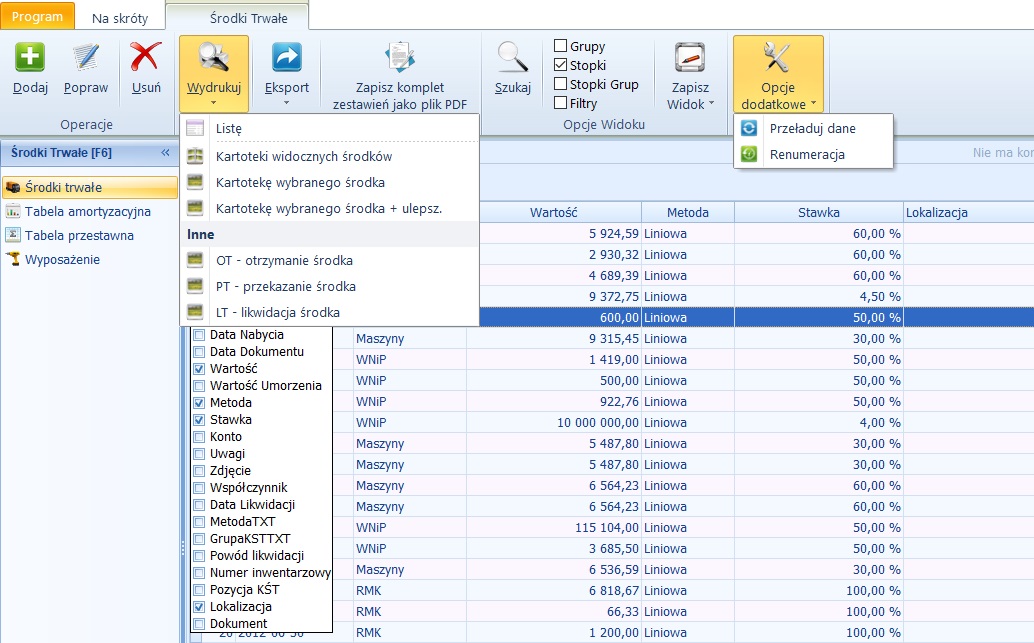Sort by the Wartość column header
1034x643 pixels.
pyautogui.click(x=553, y=212)
